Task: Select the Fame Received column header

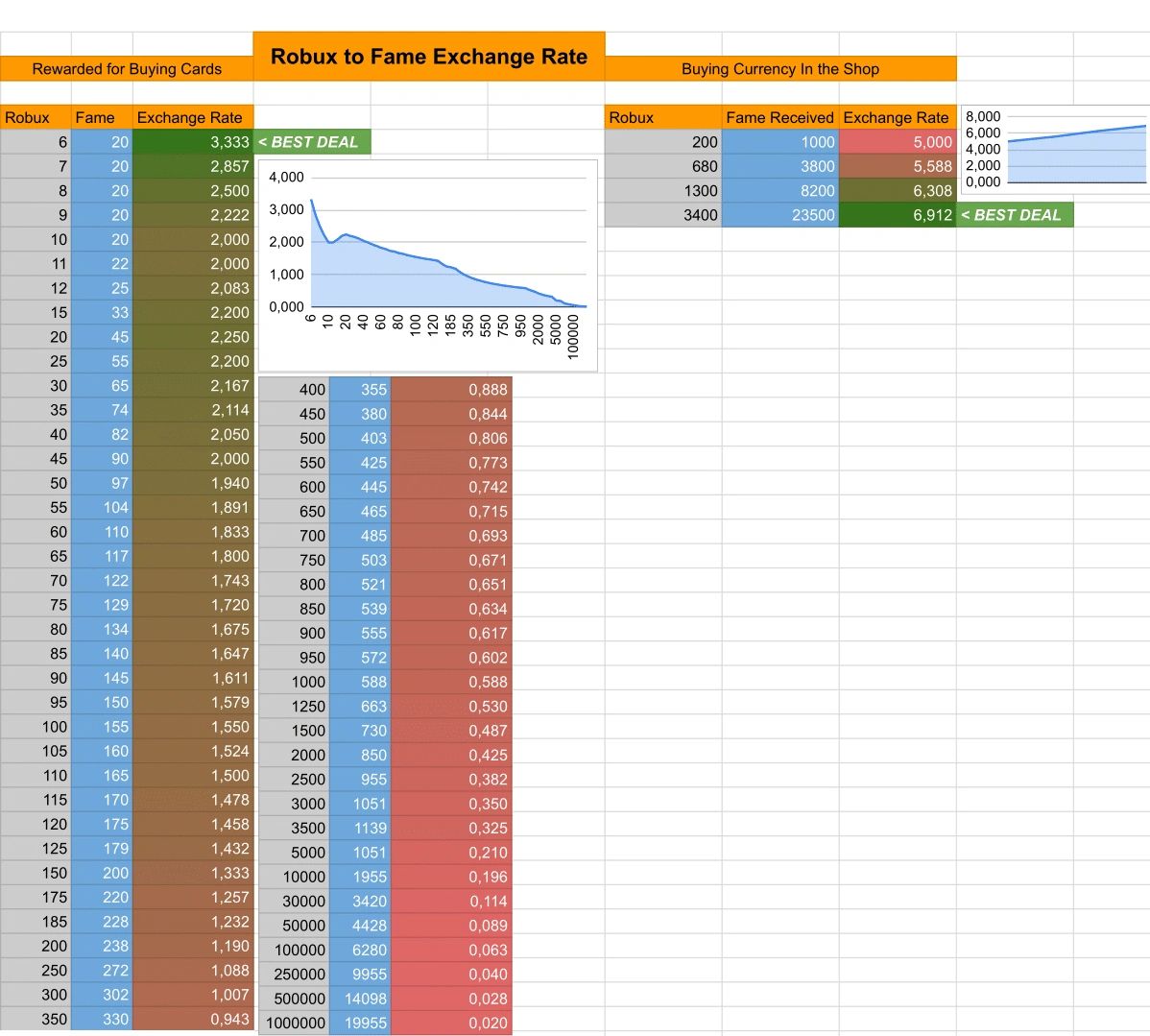Action: click(779, 117)
